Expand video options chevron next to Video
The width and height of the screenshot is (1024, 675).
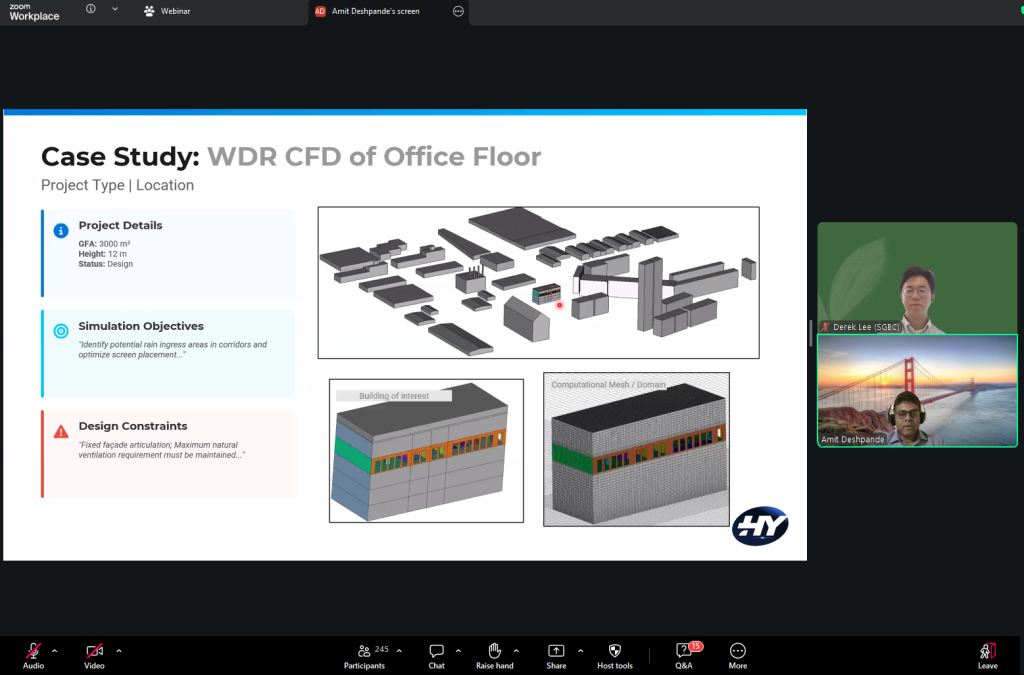pos(119,651)
